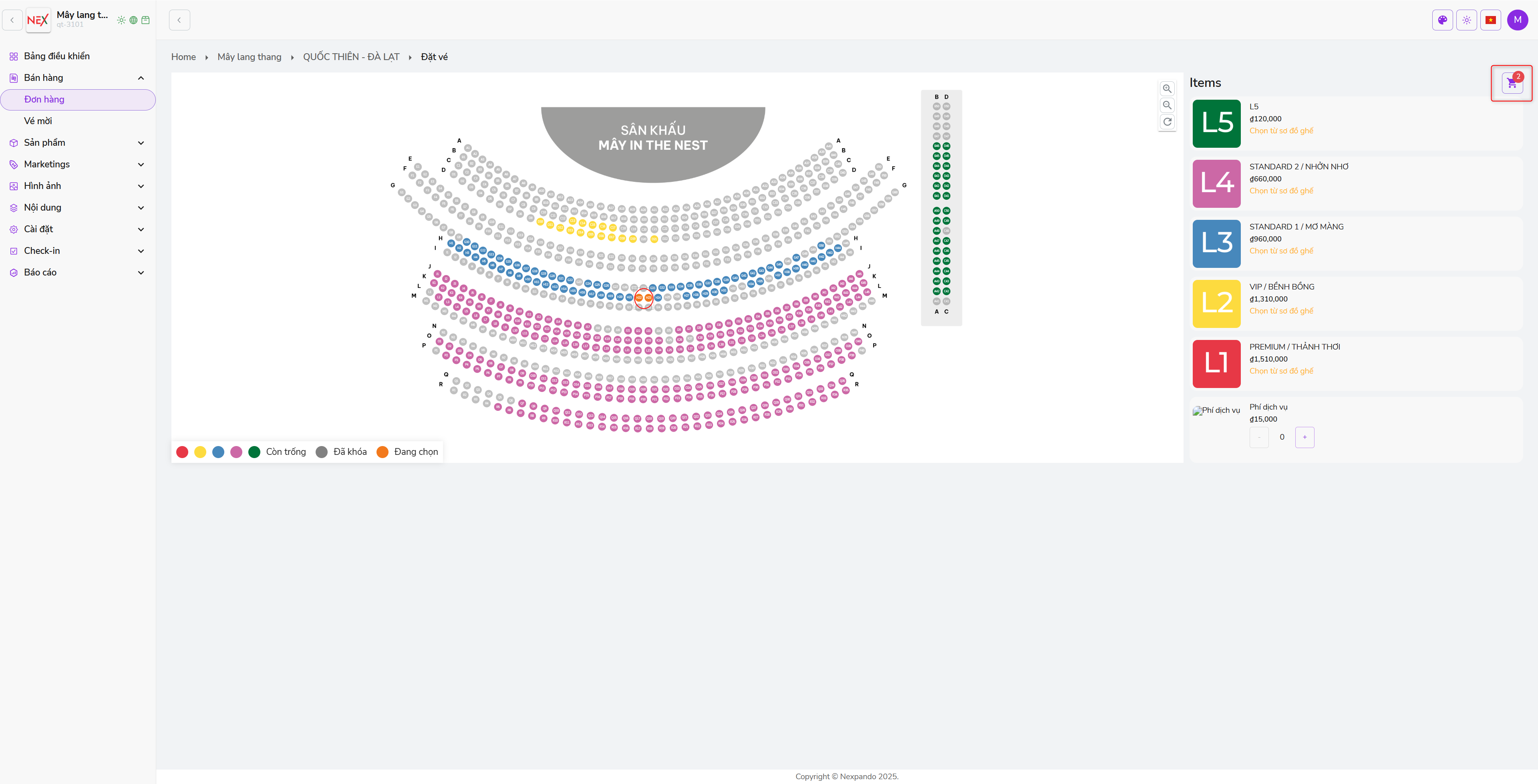Zoom out of the seat map
The height and width of the screenshot is (784, 1538).
1167,105
